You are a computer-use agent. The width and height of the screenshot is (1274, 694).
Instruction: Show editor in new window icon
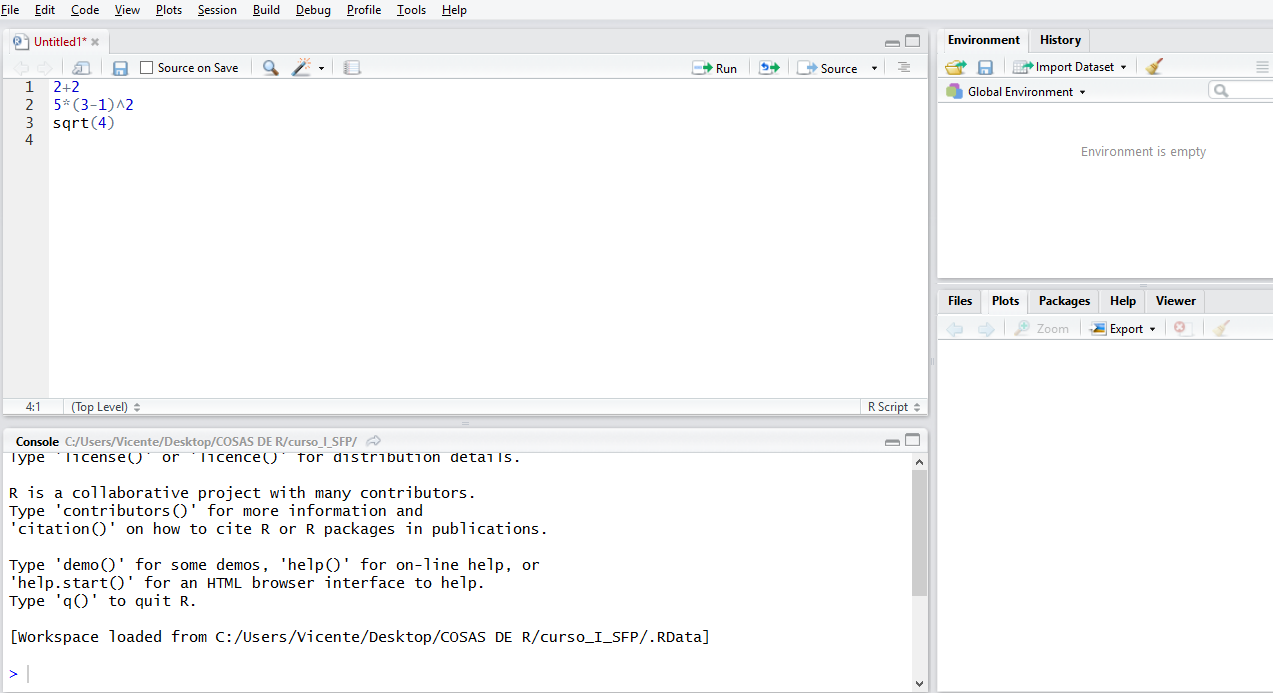[82, 68]
